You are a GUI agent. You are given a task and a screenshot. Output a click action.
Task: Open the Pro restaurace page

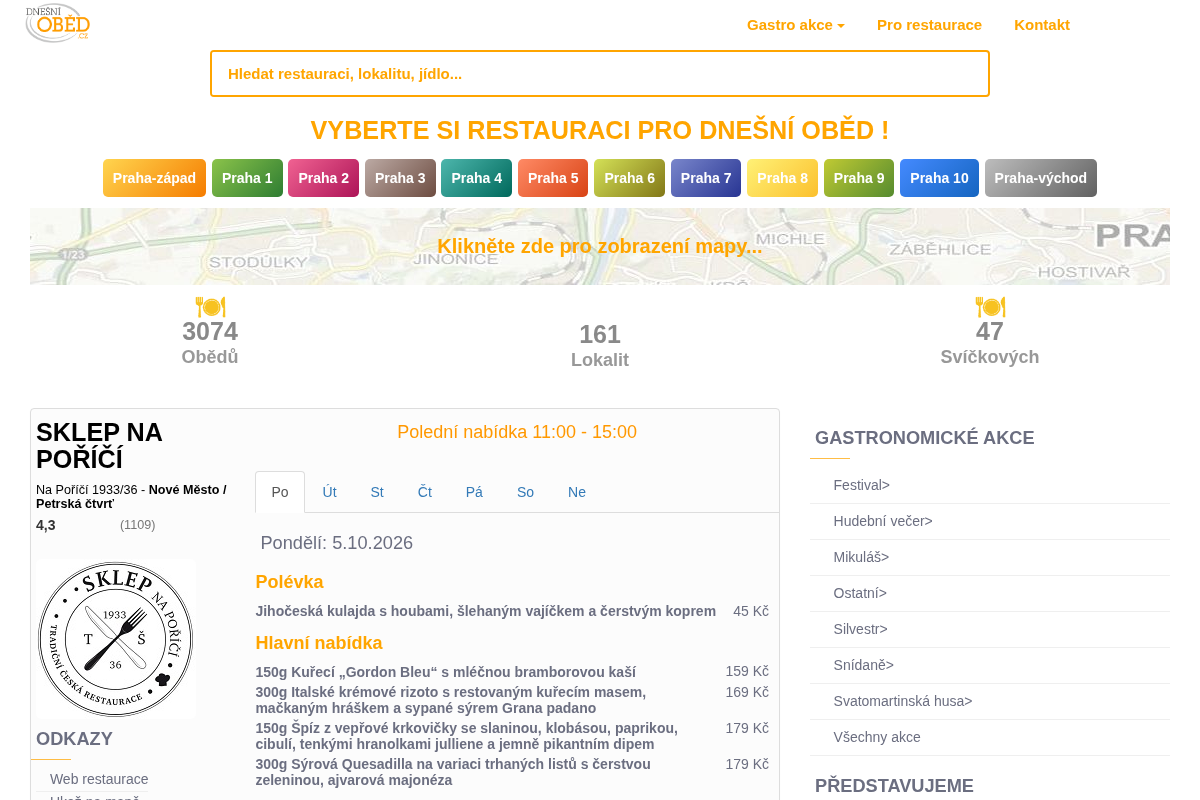pos(929,25)
